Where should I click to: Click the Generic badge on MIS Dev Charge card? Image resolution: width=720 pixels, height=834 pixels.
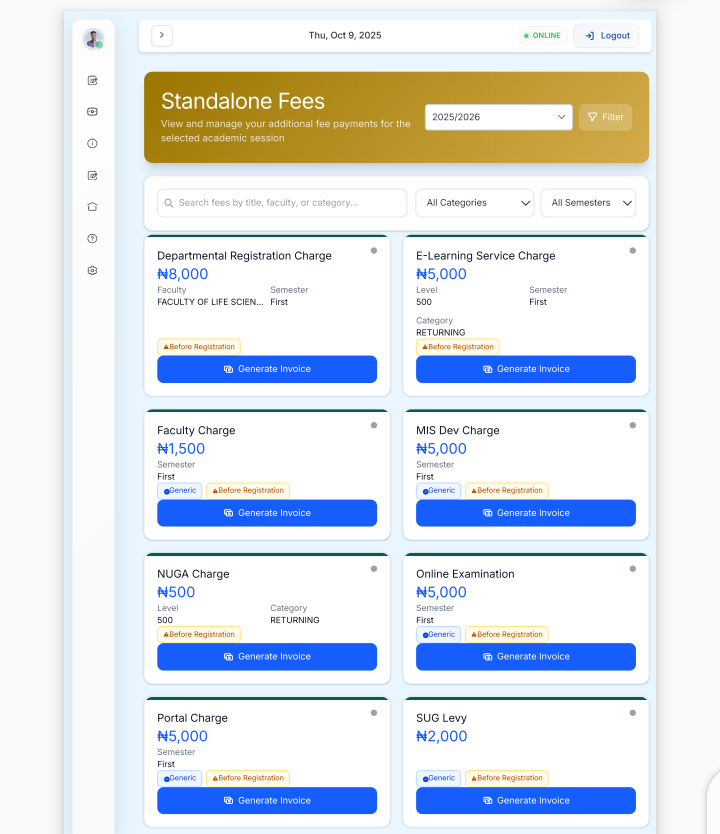point(438,490)
